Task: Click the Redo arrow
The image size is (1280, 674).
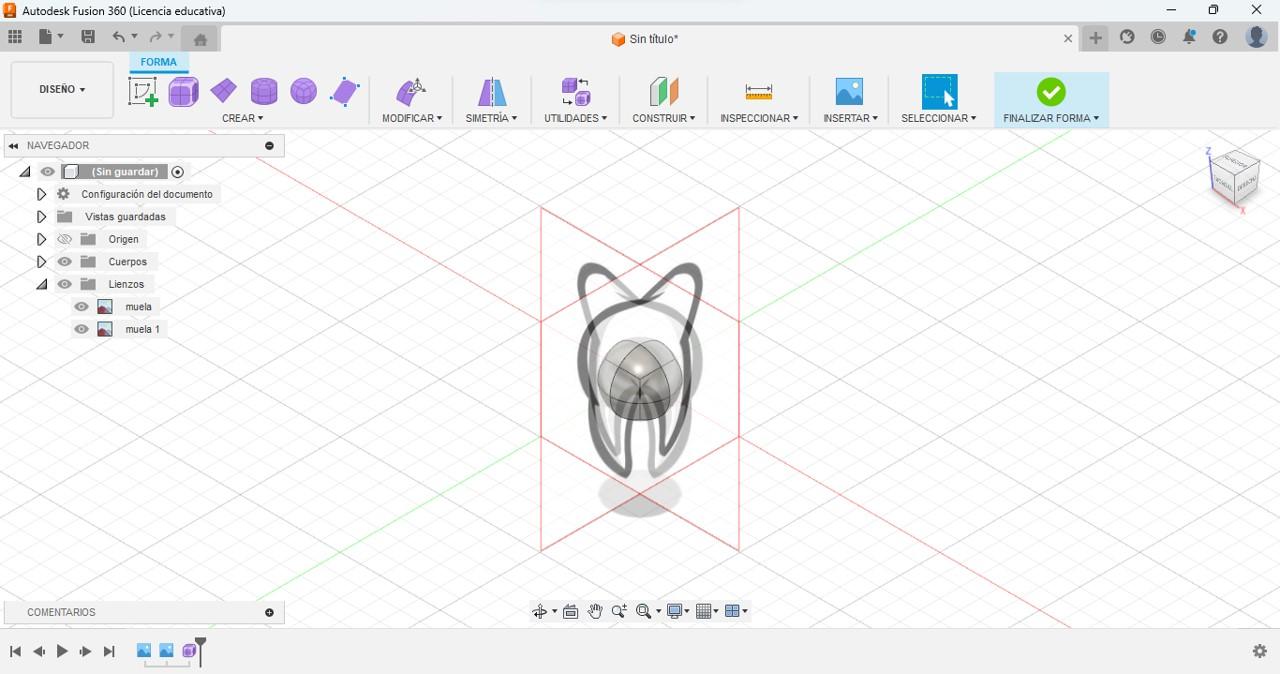Action: coord(156,37)
